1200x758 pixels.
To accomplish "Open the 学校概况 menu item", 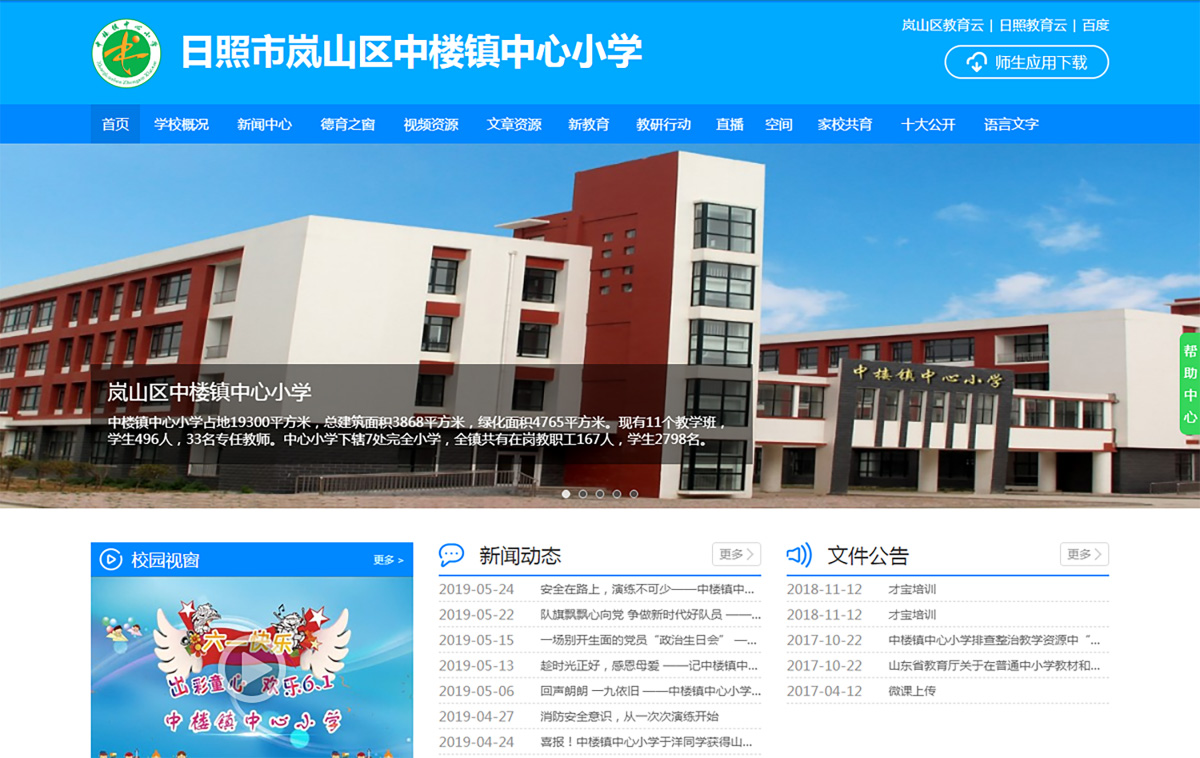I will click(x=181, y=124).
